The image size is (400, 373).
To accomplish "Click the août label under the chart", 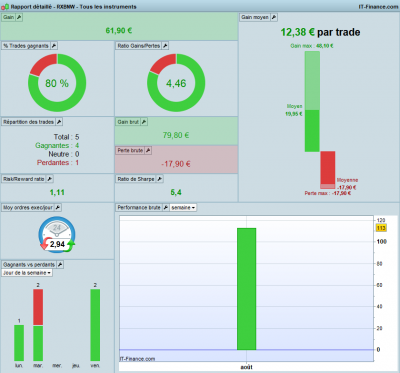I will coord(246,367).
